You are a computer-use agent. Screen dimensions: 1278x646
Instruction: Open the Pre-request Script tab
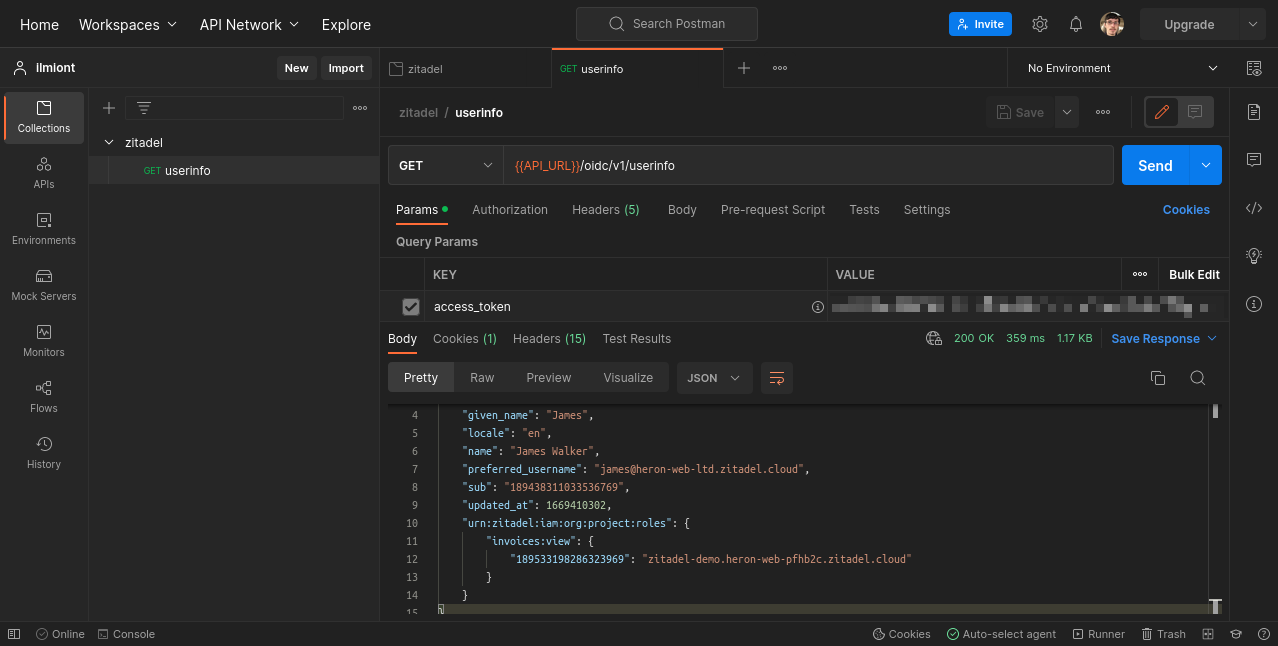coord(773,210)
